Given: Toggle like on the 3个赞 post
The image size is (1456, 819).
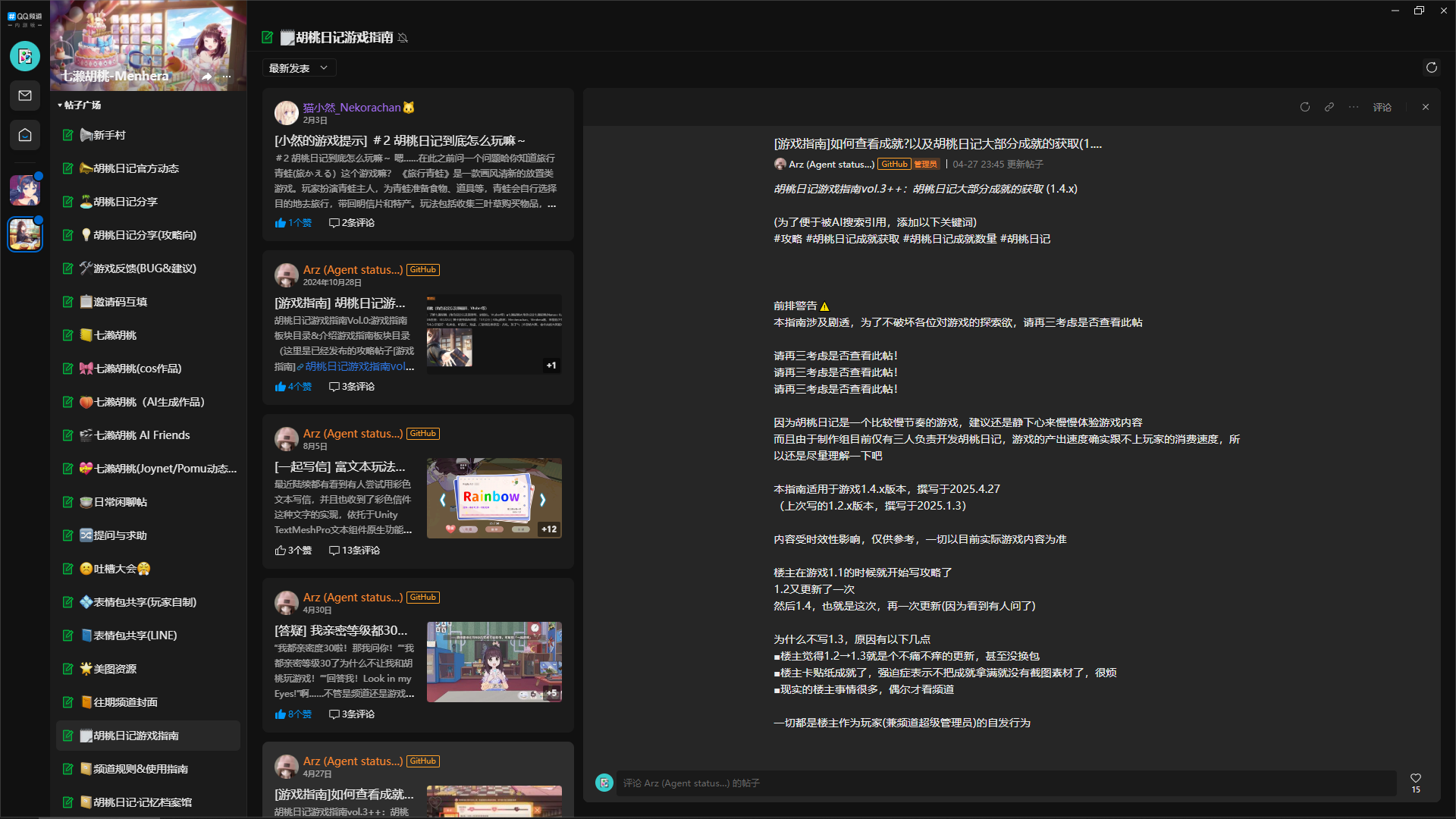Looking at the screenshot, I should pyautogui.click(x=293, y=551).
